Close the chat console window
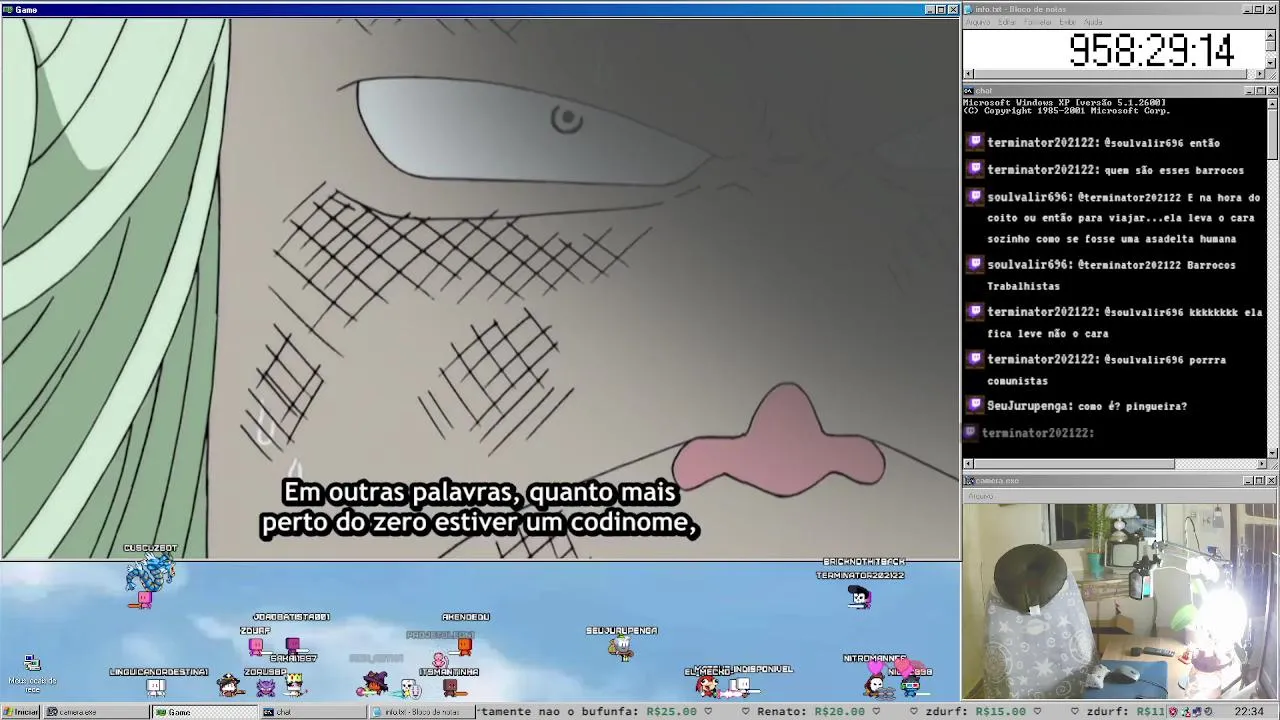Image resolution: width=1280 pixels, height=720 pixels. coord(1272,91)
